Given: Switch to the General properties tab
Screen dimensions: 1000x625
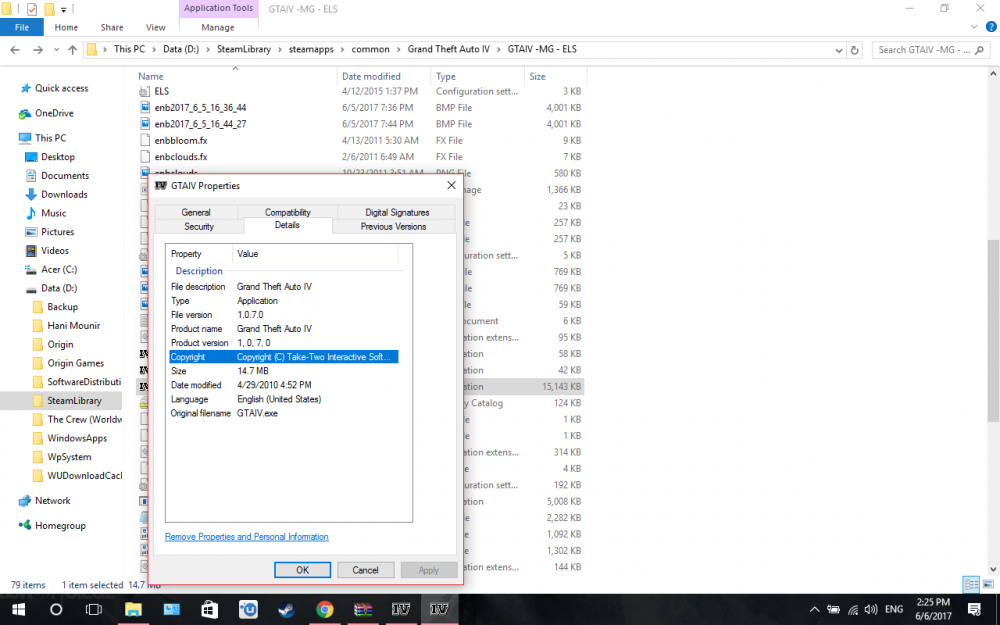Looking at the screenshot, I should [x=196, y=212].
